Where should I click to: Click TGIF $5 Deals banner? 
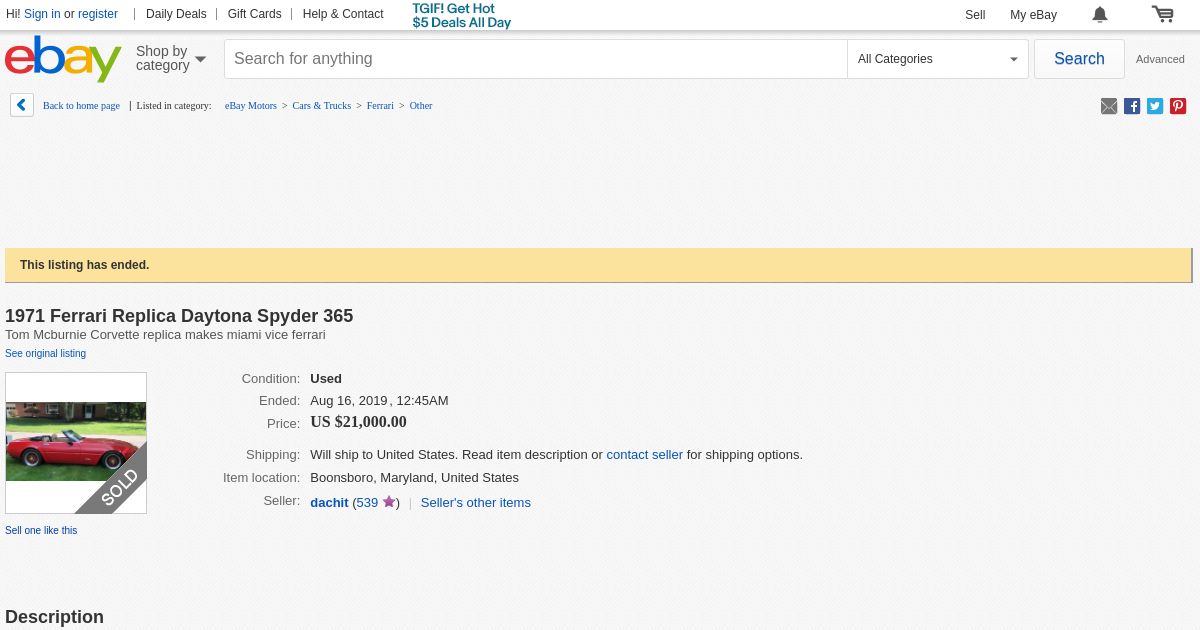(461, 15)
